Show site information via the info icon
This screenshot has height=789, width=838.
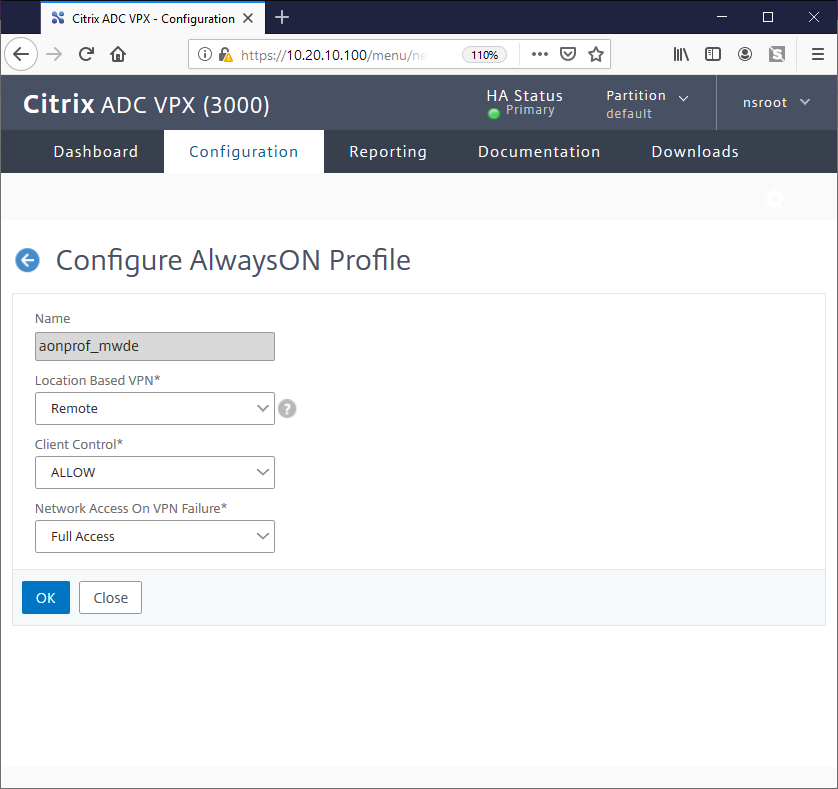(x=205, y=54)
